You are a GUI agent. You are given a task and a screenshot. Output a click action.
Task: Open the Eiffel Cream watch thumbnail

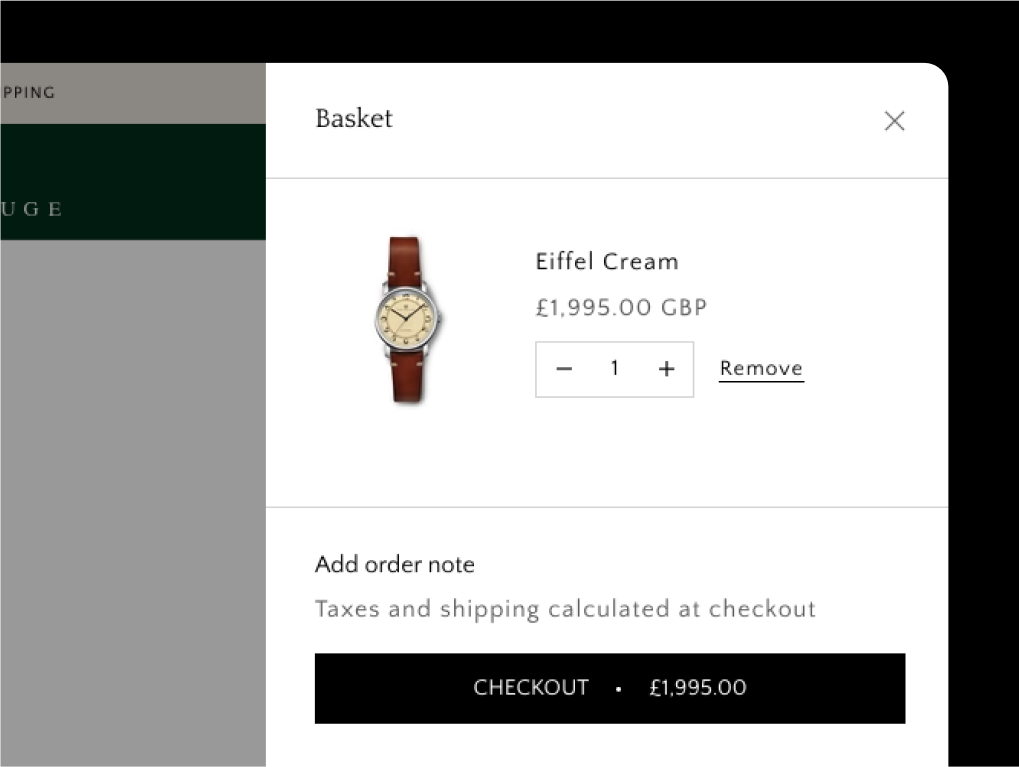pos(405,320)
